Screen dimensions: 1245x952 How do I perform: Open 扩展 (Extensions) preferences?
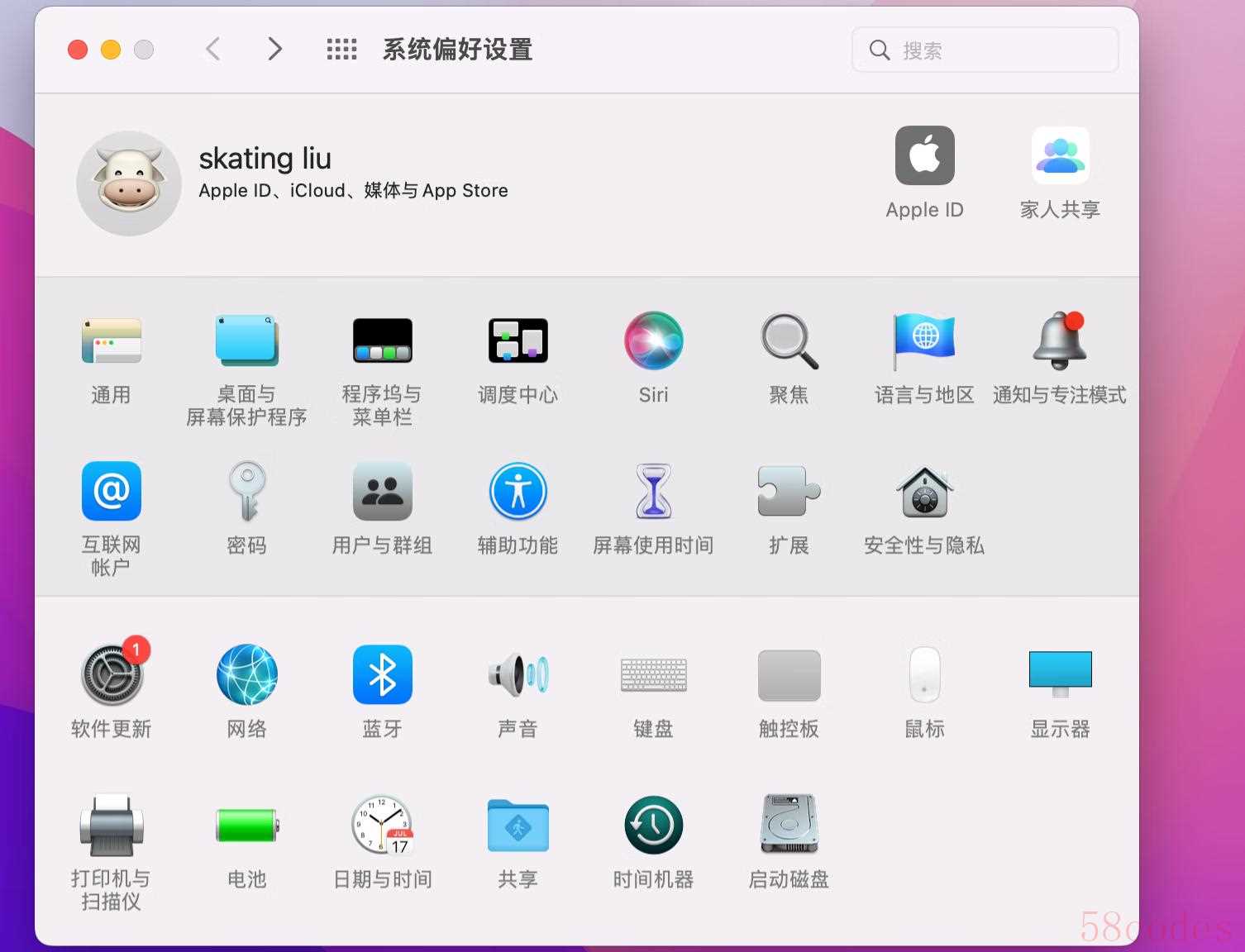[789, 491]
